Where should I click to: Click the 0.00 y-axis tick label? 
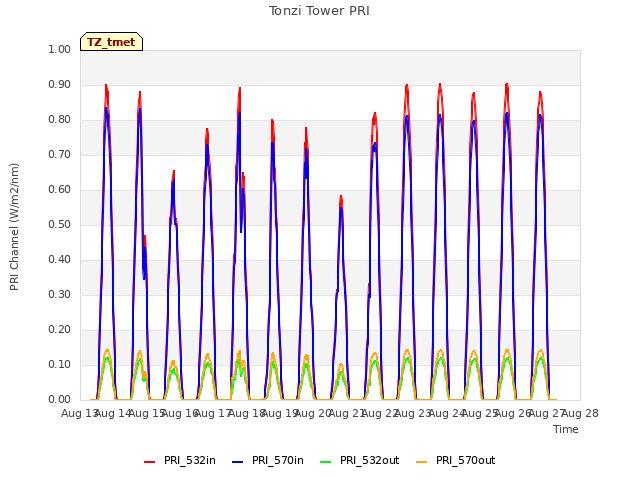click(x=60, y=399)
